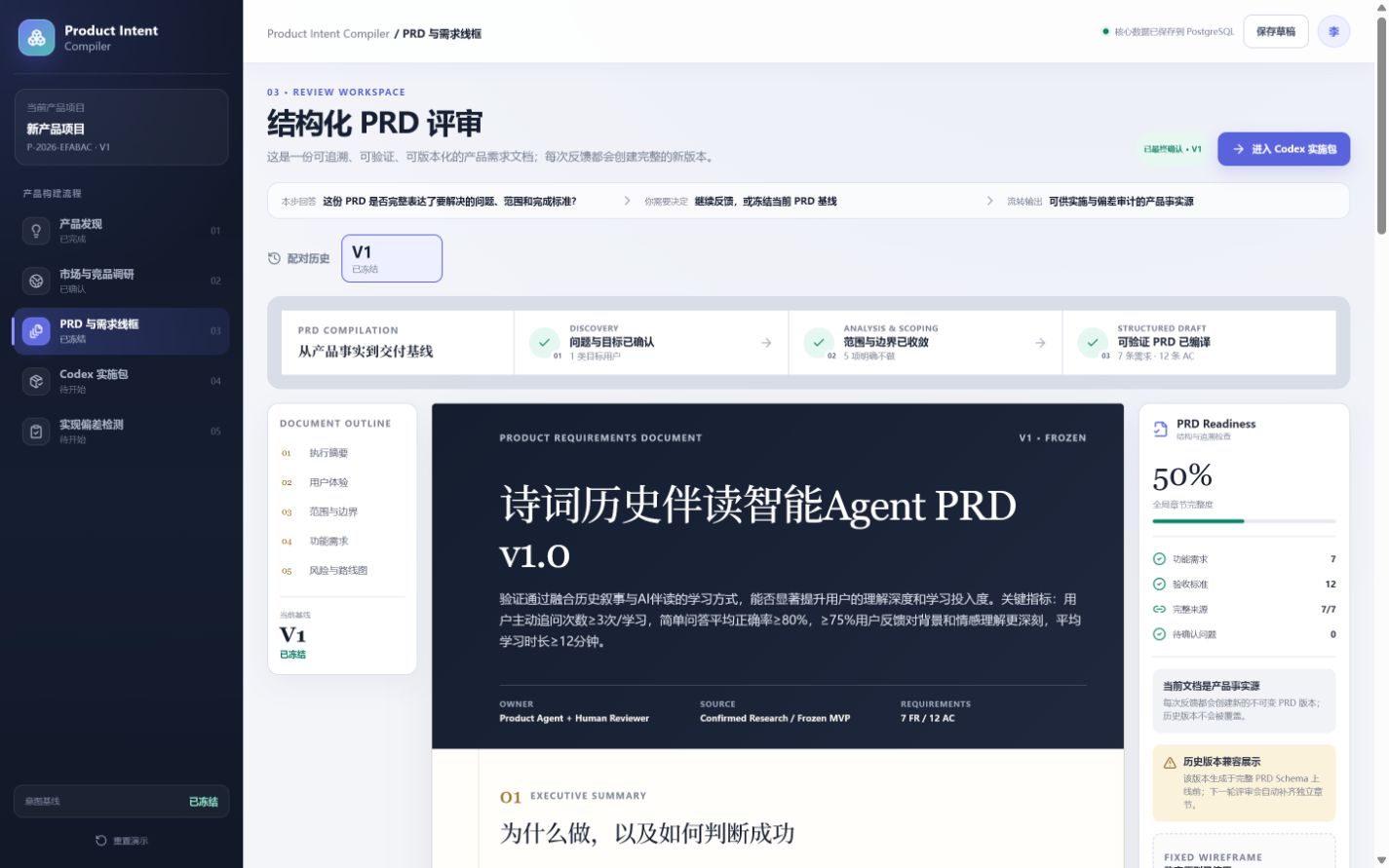Click the PRD 与需求线框 step icon
Viewport: 1389px width, 868px height.
[x=36, y=331]
